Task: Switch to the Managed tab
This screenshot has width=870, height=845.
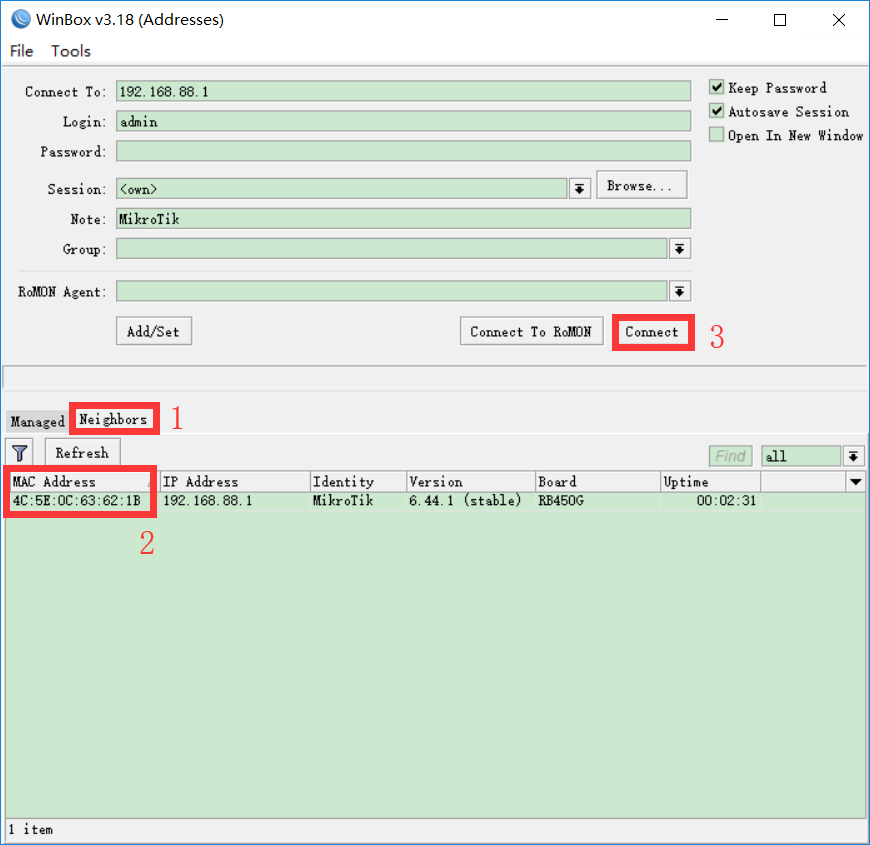Action: [37, 421]
